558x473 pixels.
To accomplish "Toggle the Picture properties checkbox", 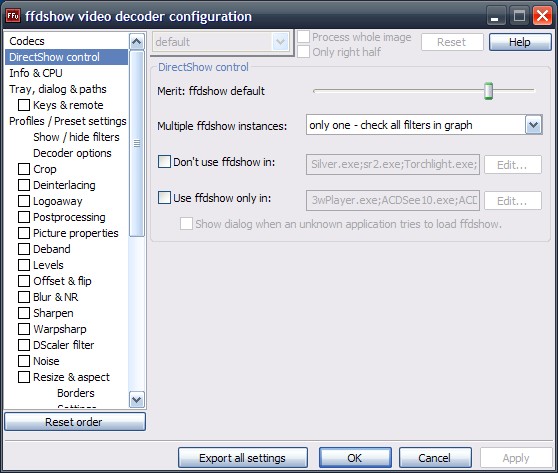I will (24, 233).
